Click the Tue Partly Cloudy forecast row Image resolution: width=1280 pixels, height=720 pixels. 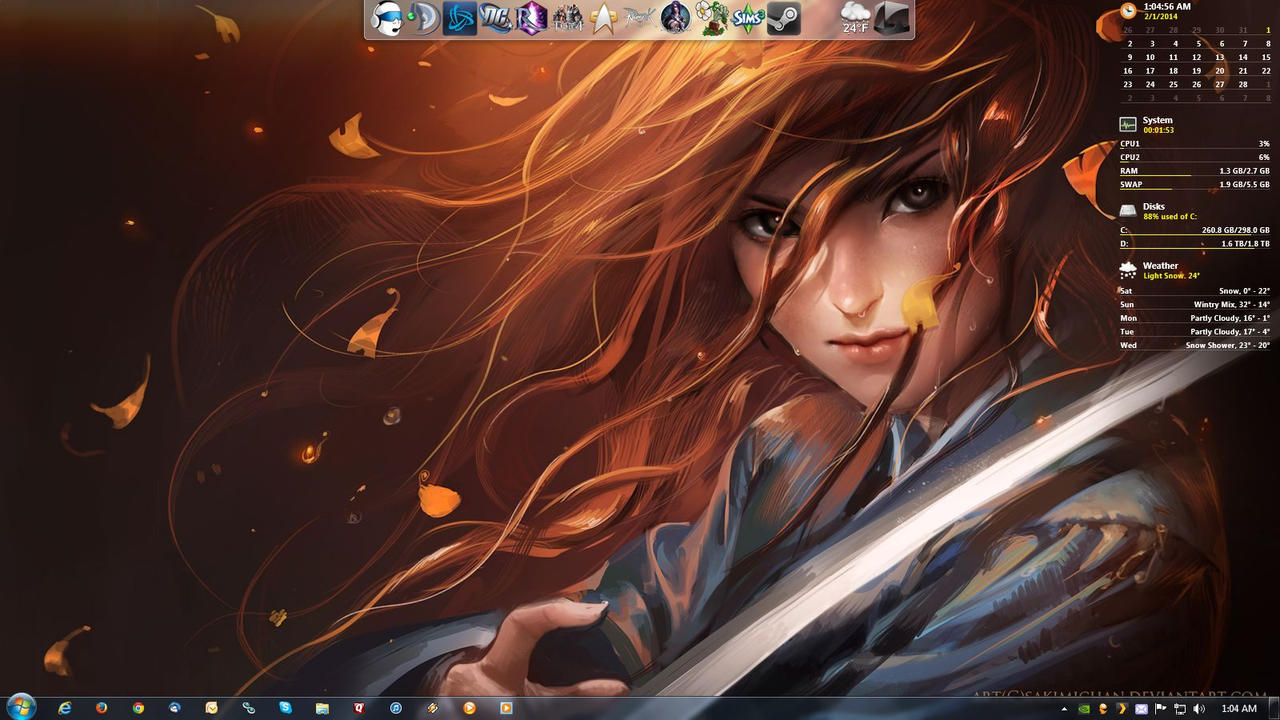[1195, 331]
